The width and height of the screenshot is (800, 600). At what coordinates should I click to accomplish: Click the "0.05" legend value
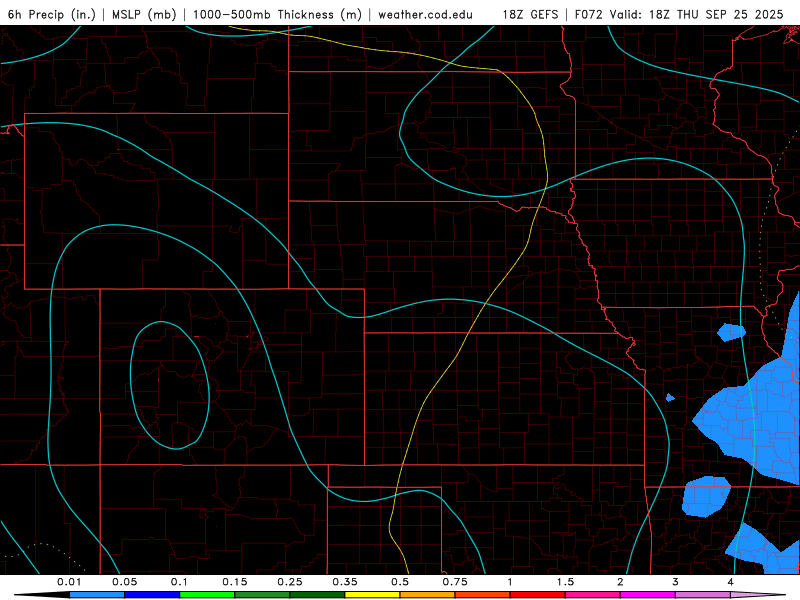[x=124, y=582]
